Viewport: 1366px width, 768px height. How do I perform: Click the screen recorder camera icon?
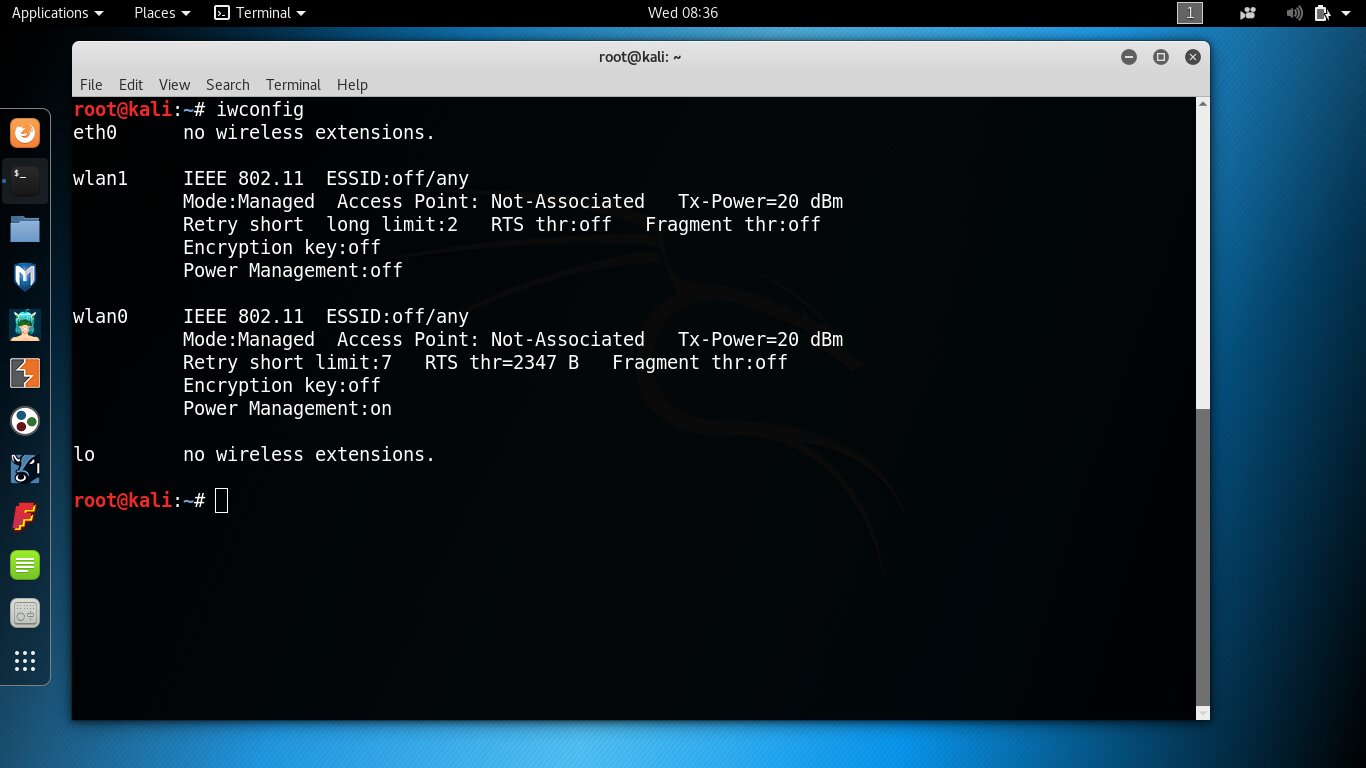(x=1247, y=13)
